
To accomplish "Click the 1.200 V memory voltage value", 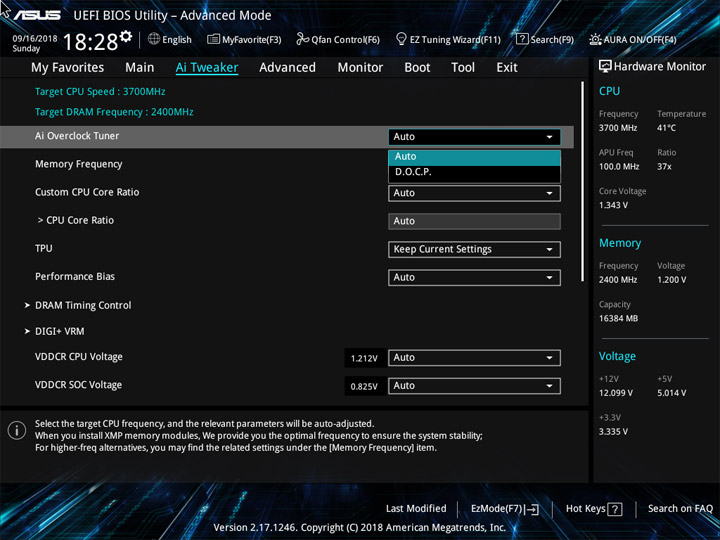I will pyautogui.click(x=671, y=280).
